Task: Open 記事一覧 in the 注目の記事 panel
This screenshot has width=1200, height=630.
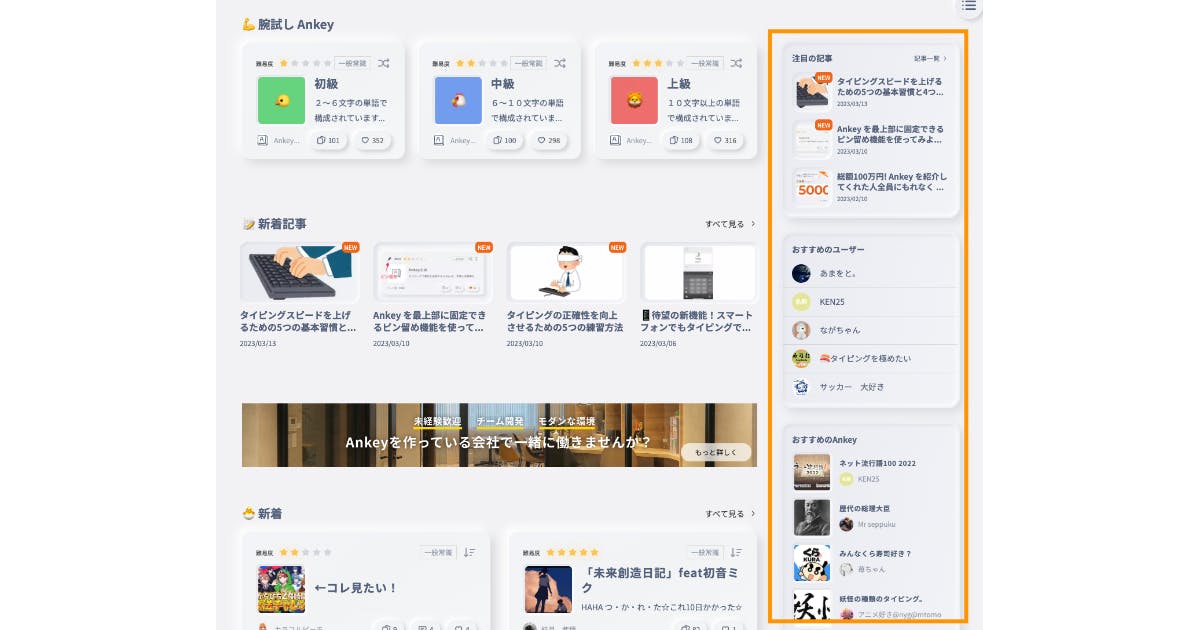Action: (x=929, y=59)
